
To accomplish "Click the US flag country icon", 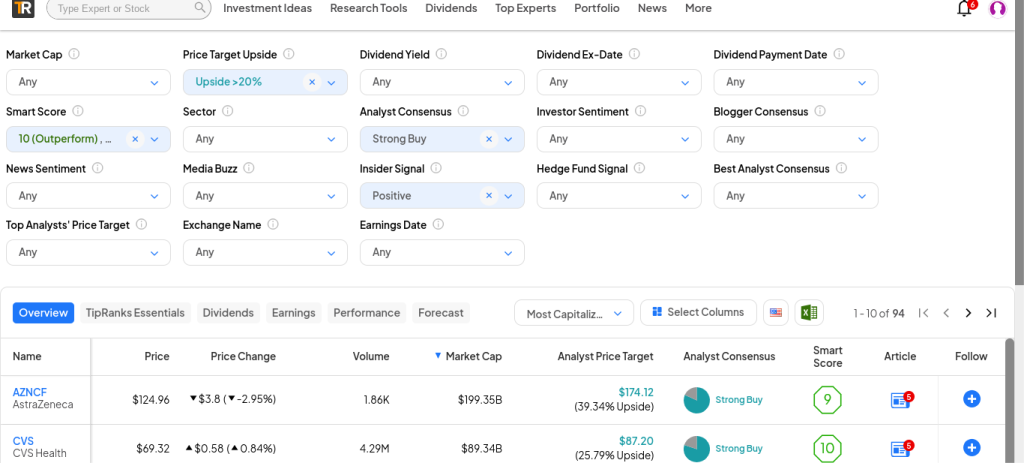I will pos(775,313).
